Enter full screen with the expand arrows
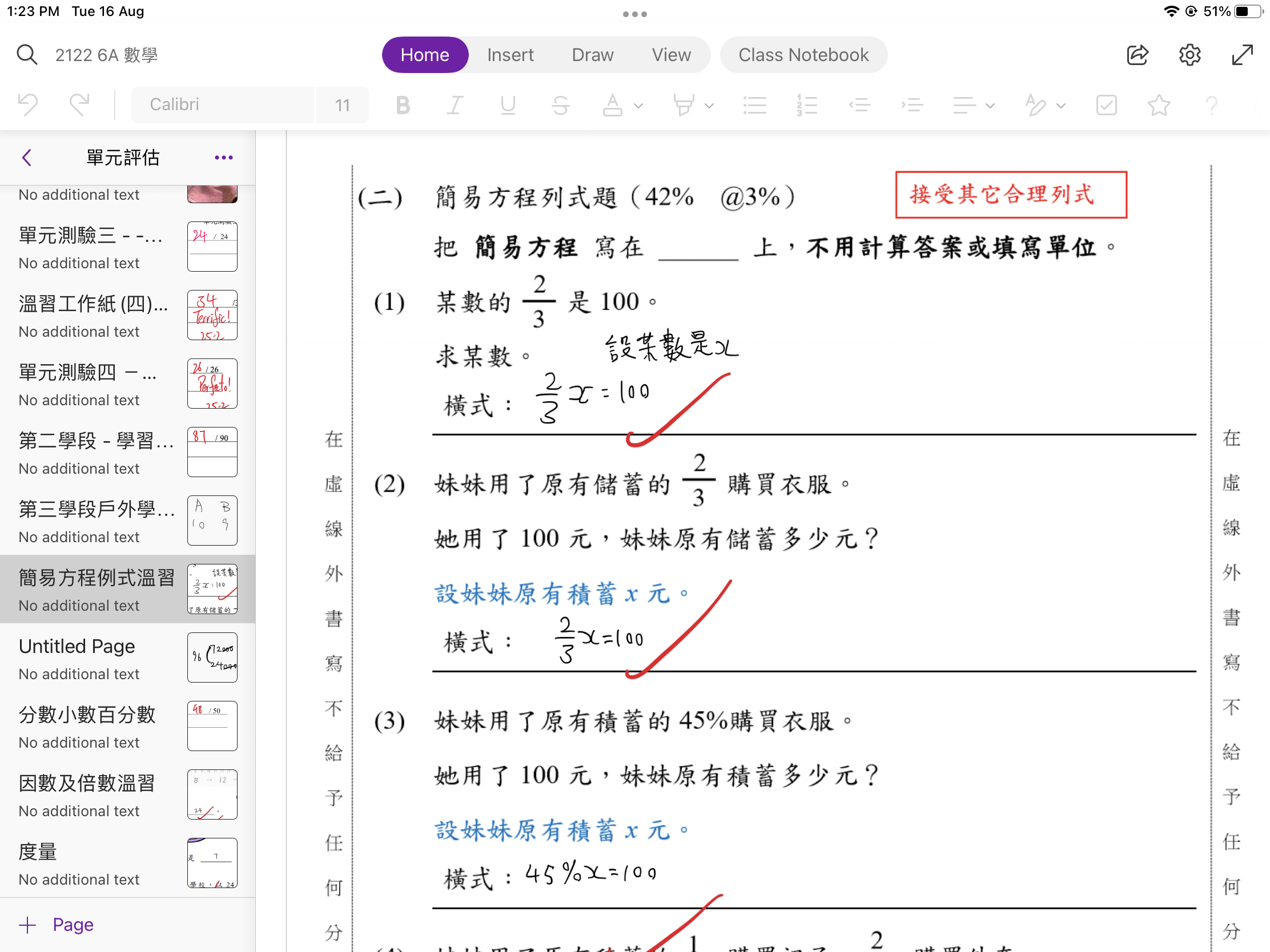Viewport: 1270px width, 952px height. [x=1243, y=55]
